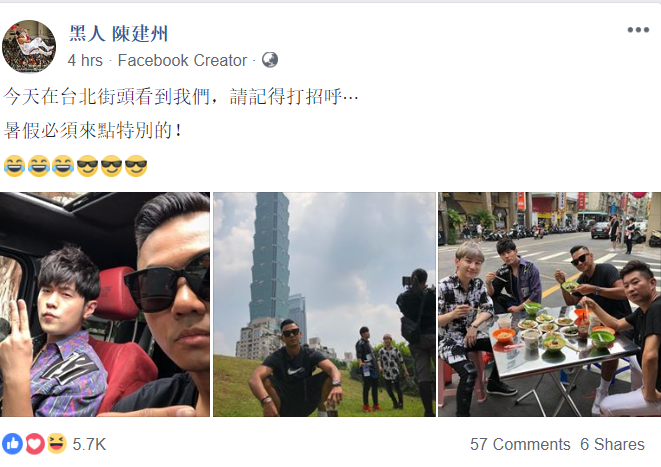Open 黑人 陳建州 profile picture
The image size is (661, 467).
(29, 46)
